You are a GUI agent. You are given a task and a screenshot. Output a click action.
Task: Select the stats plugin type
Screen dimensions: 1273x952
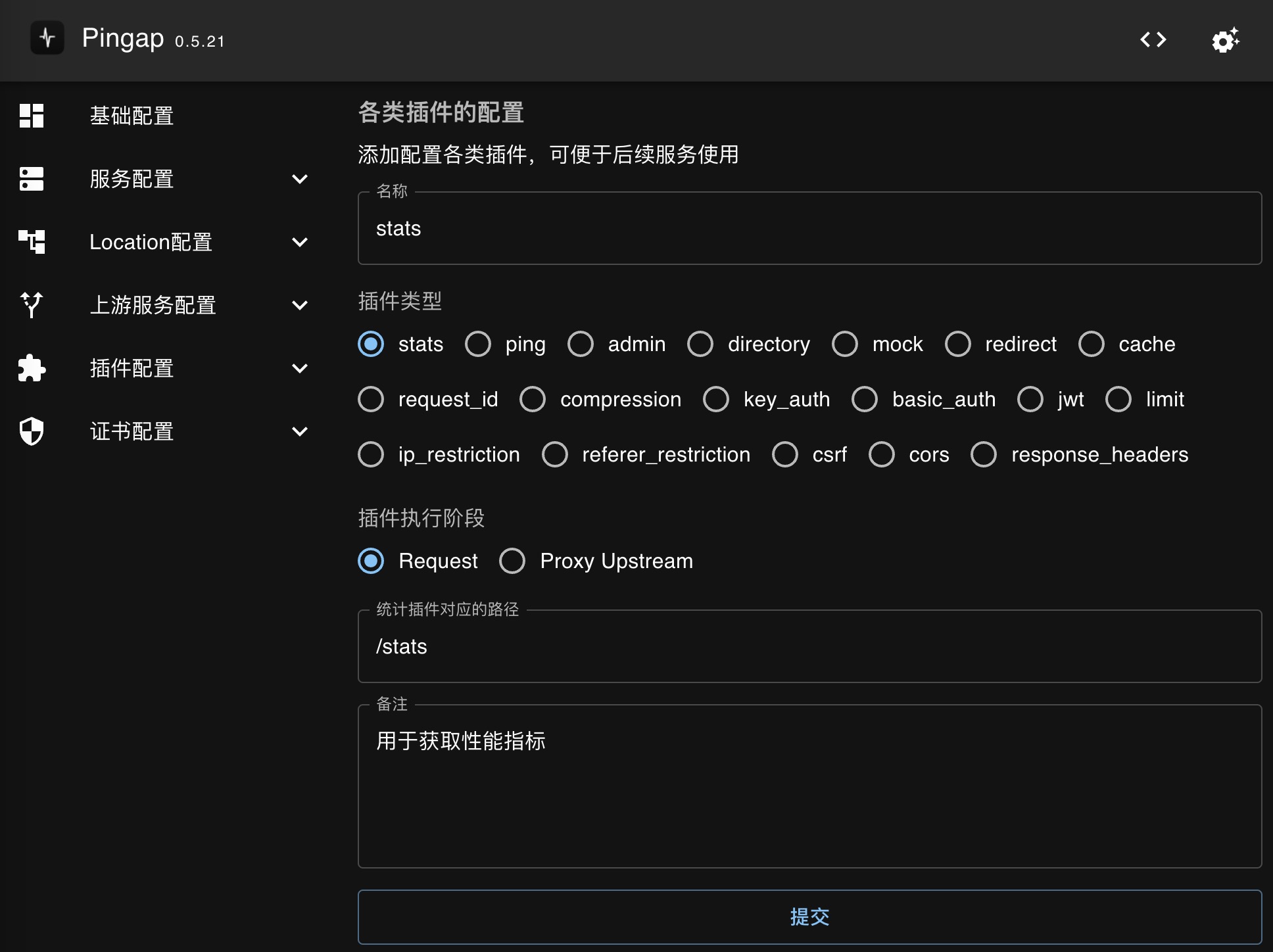click(x=371, y=344)
